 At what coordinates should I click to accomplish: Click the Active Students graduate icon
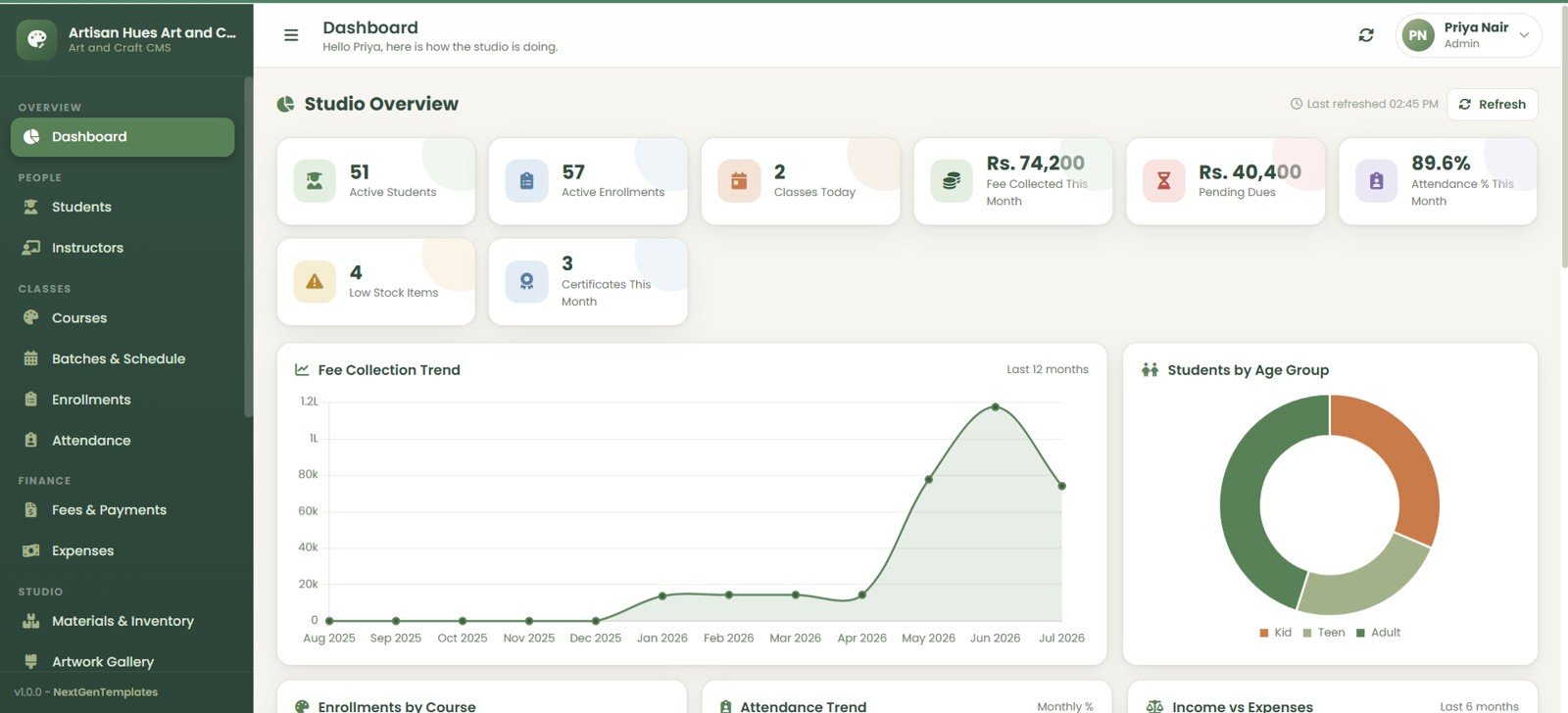(315, 181)
